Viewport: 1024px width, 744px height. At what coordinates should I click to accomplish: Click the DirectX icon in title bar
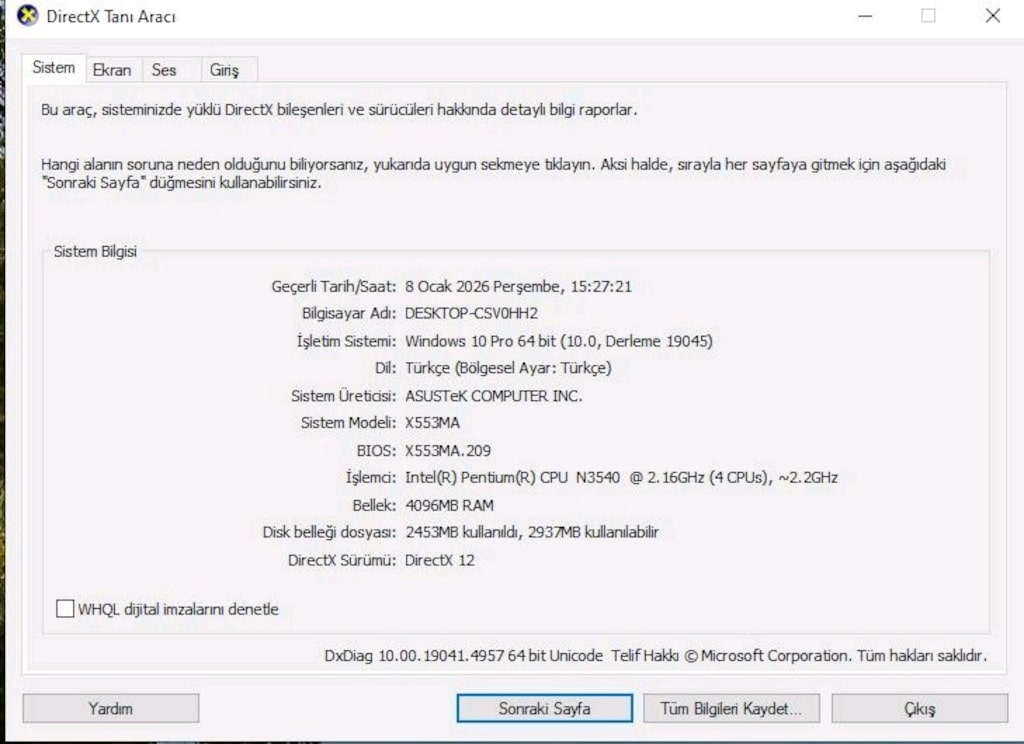coord(27,16)
